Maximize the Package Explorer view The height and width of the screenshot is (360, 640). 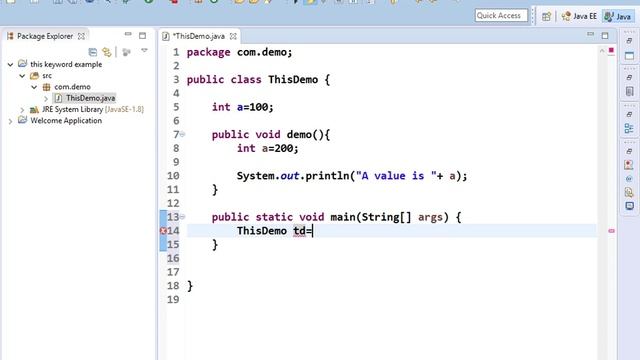(x=142, y=36)
